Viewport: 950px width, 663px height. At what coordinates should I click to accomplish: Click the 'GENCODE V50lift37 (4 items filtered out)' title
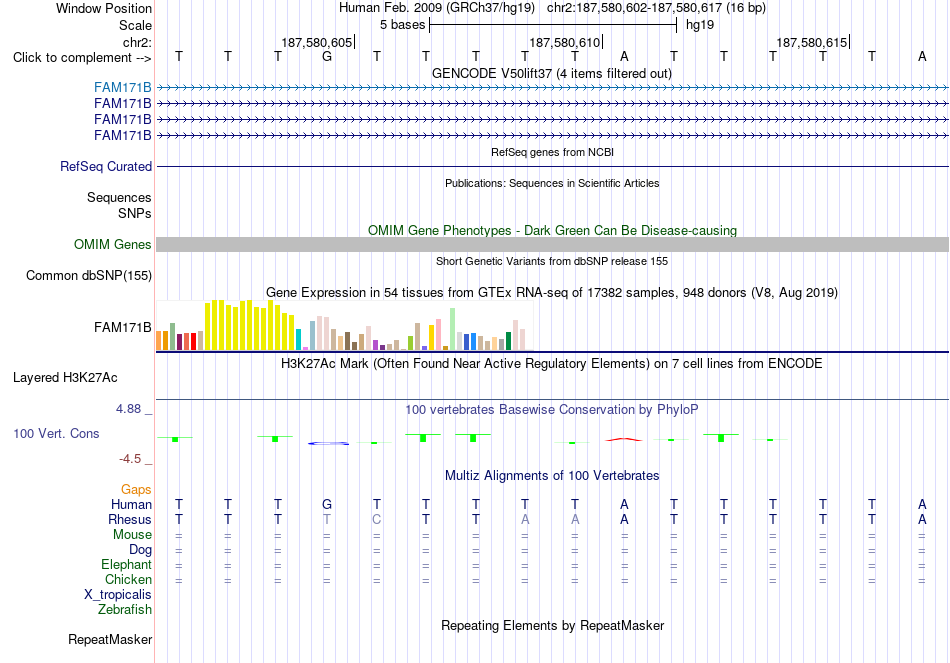pyautogui.click(x=552, y=73)
